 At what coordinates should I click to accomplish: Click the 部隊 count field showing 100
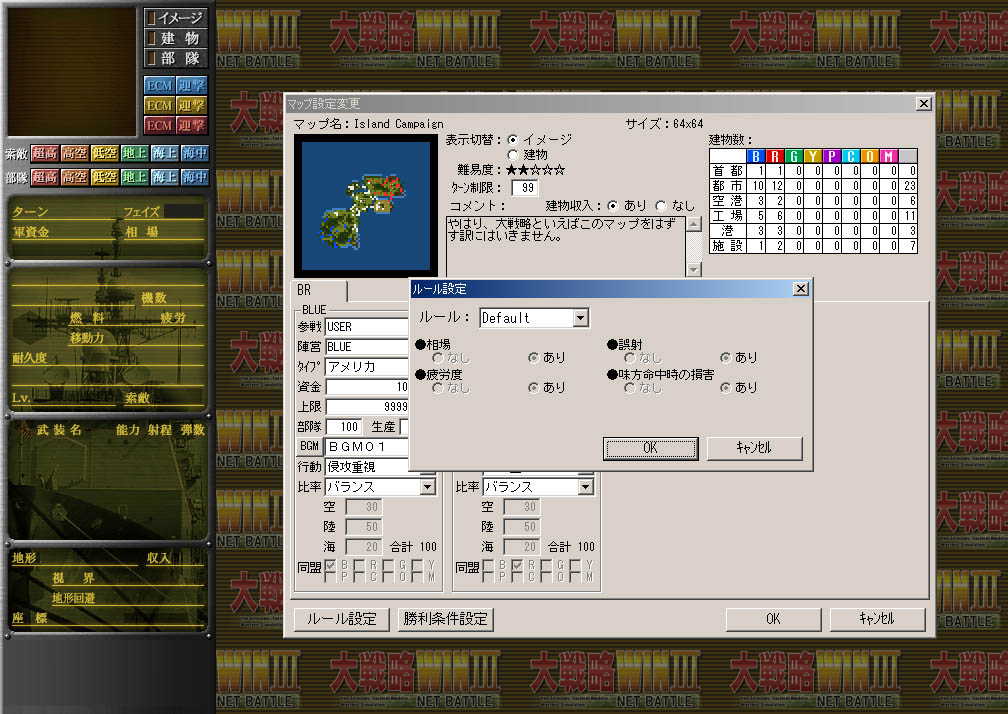[x=344, y=427]
